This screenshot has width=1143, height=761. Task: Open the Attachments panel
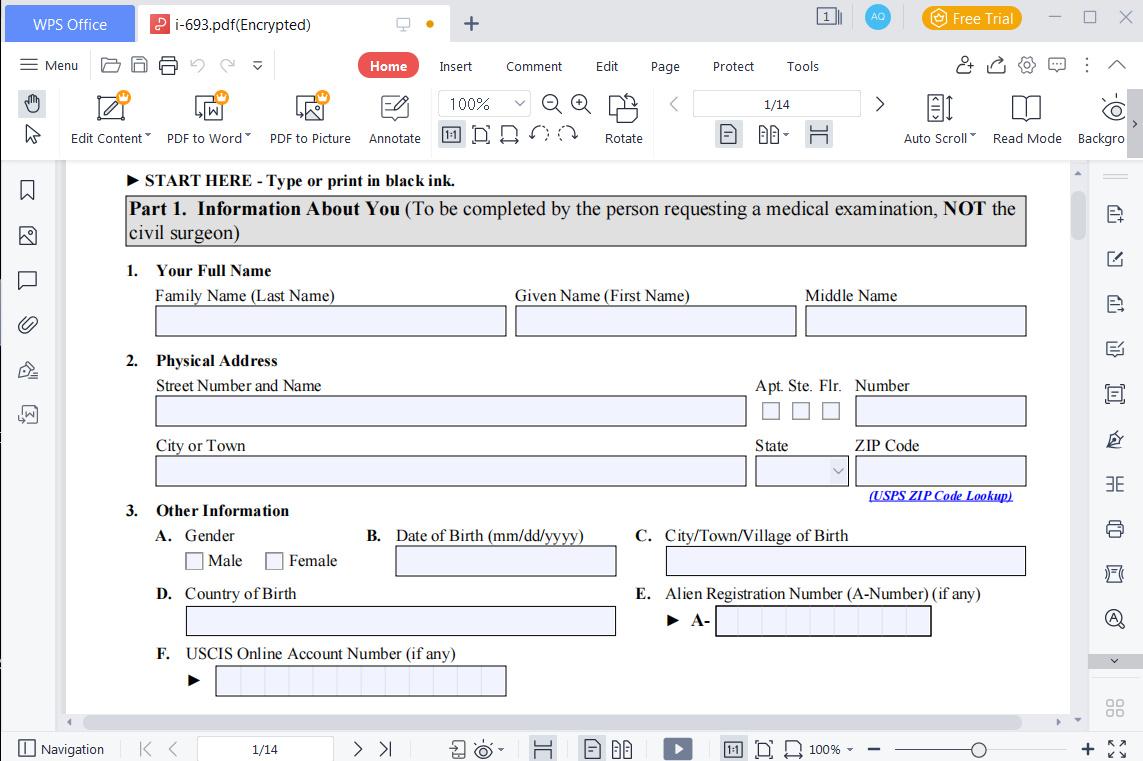(27, 324)
